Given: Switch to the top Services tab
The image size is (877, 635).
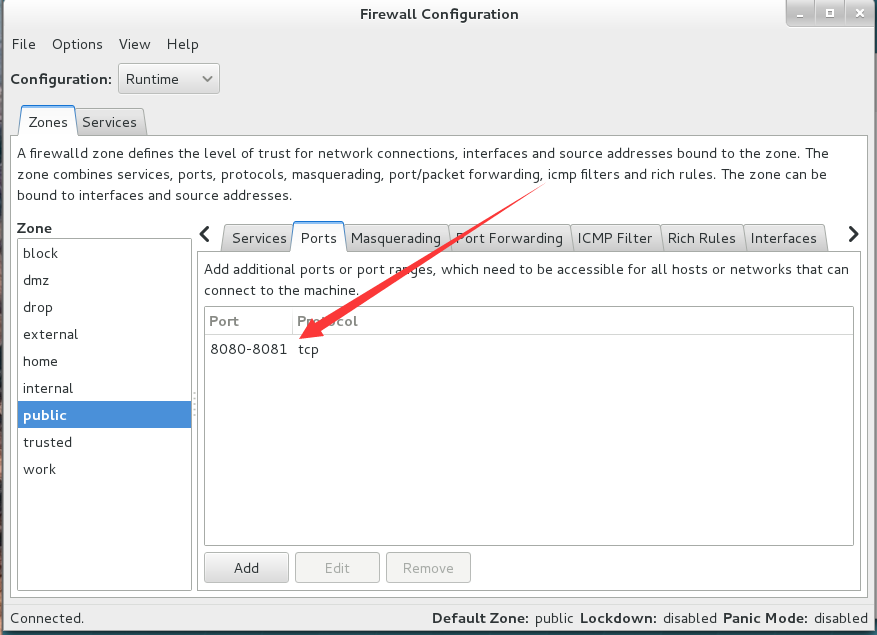Looking at the screenshot, I should click(x=110, y=122).
